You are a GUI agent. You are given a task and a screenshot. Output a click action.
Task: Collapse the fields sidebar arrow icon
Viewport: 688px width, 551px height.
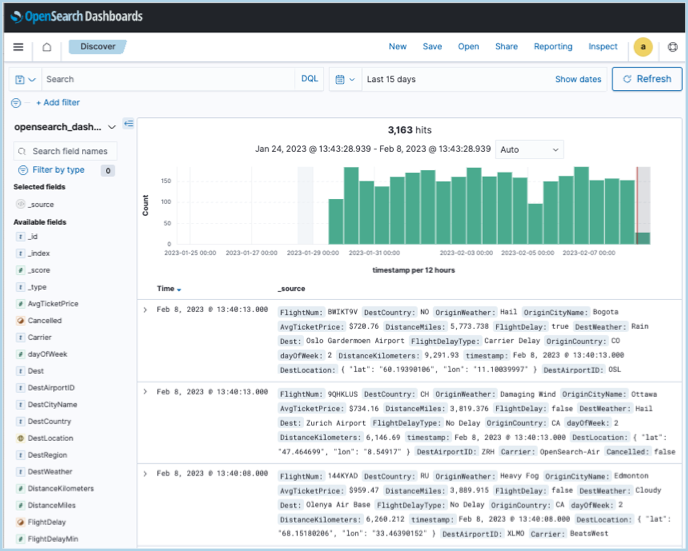pyautogui.click(x=129, y=123)
